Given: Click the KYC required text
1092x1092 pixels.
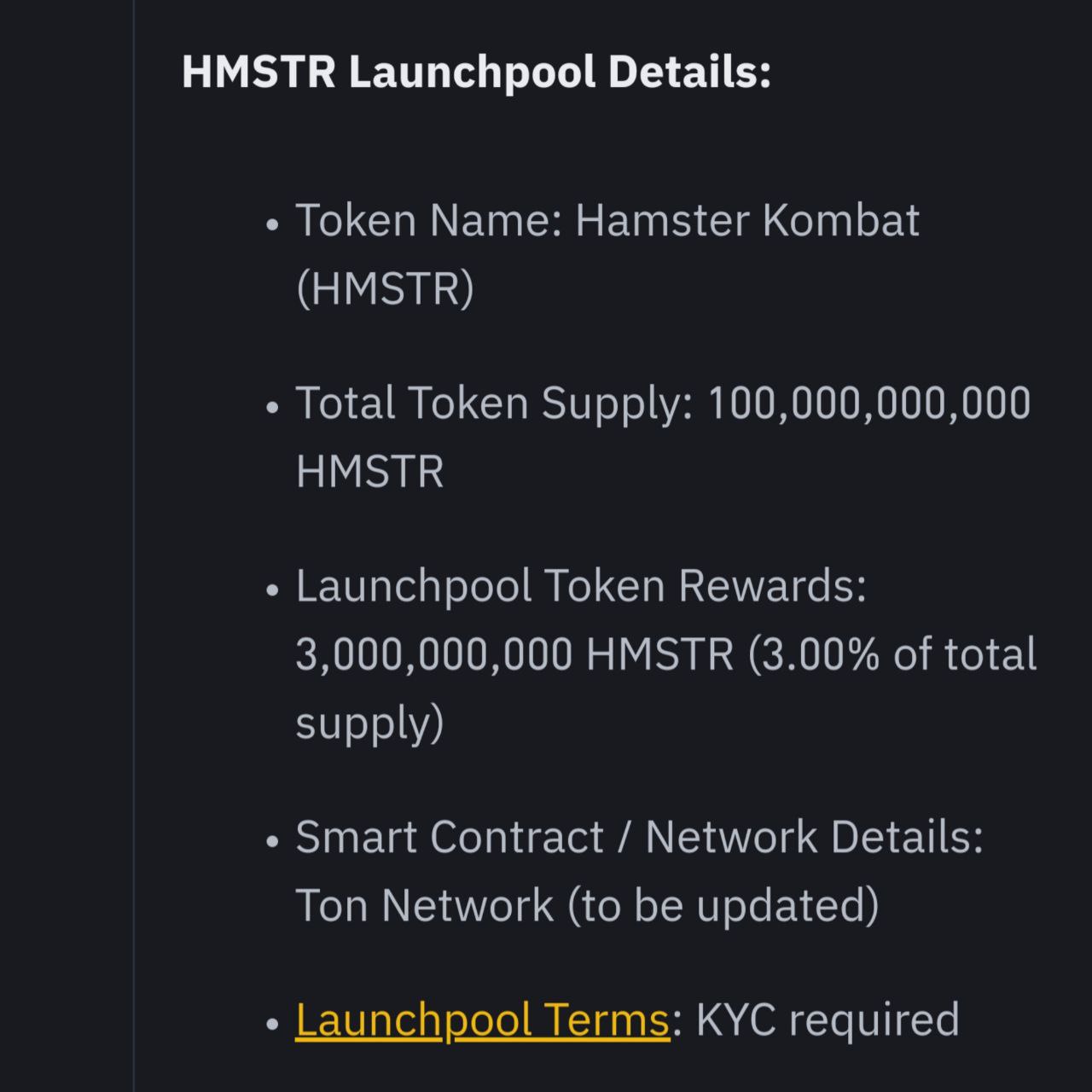Looking at the screenshot, I should point(828,1020).
